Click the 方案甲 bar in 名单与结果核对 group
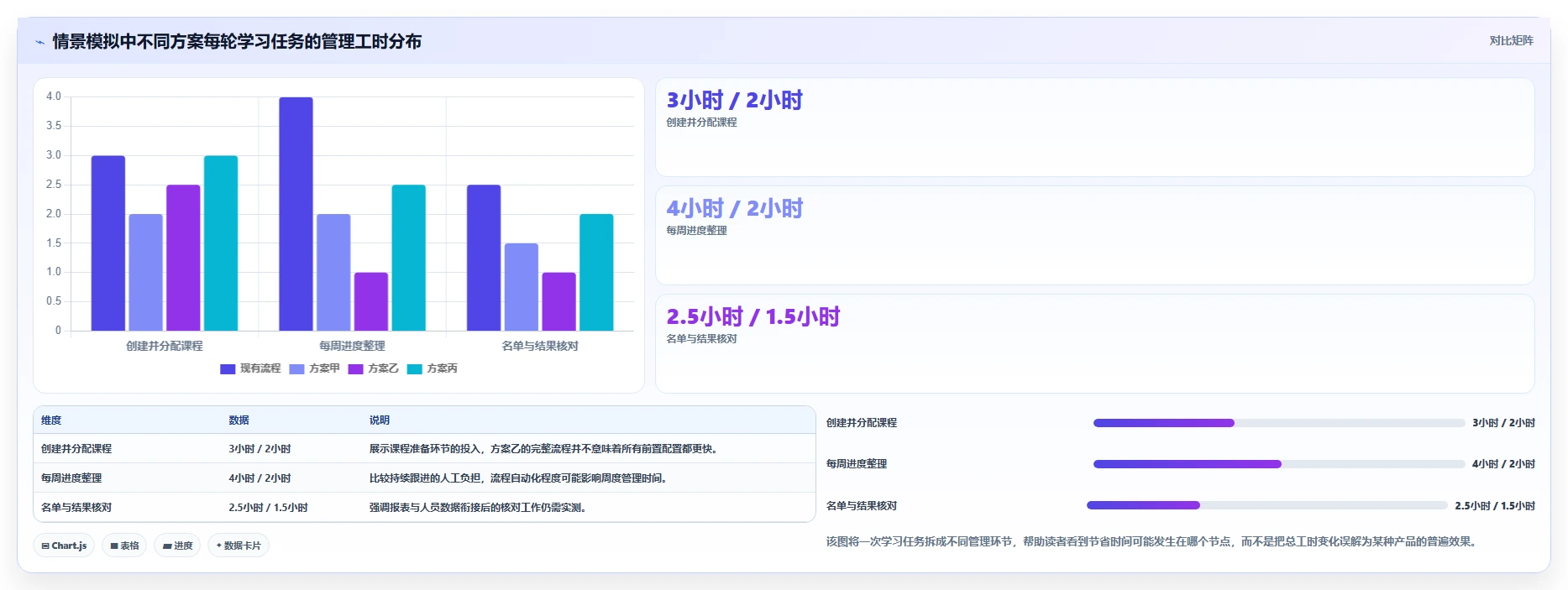The height and width of the screenshot is (590, 1568). click(522, 287)
